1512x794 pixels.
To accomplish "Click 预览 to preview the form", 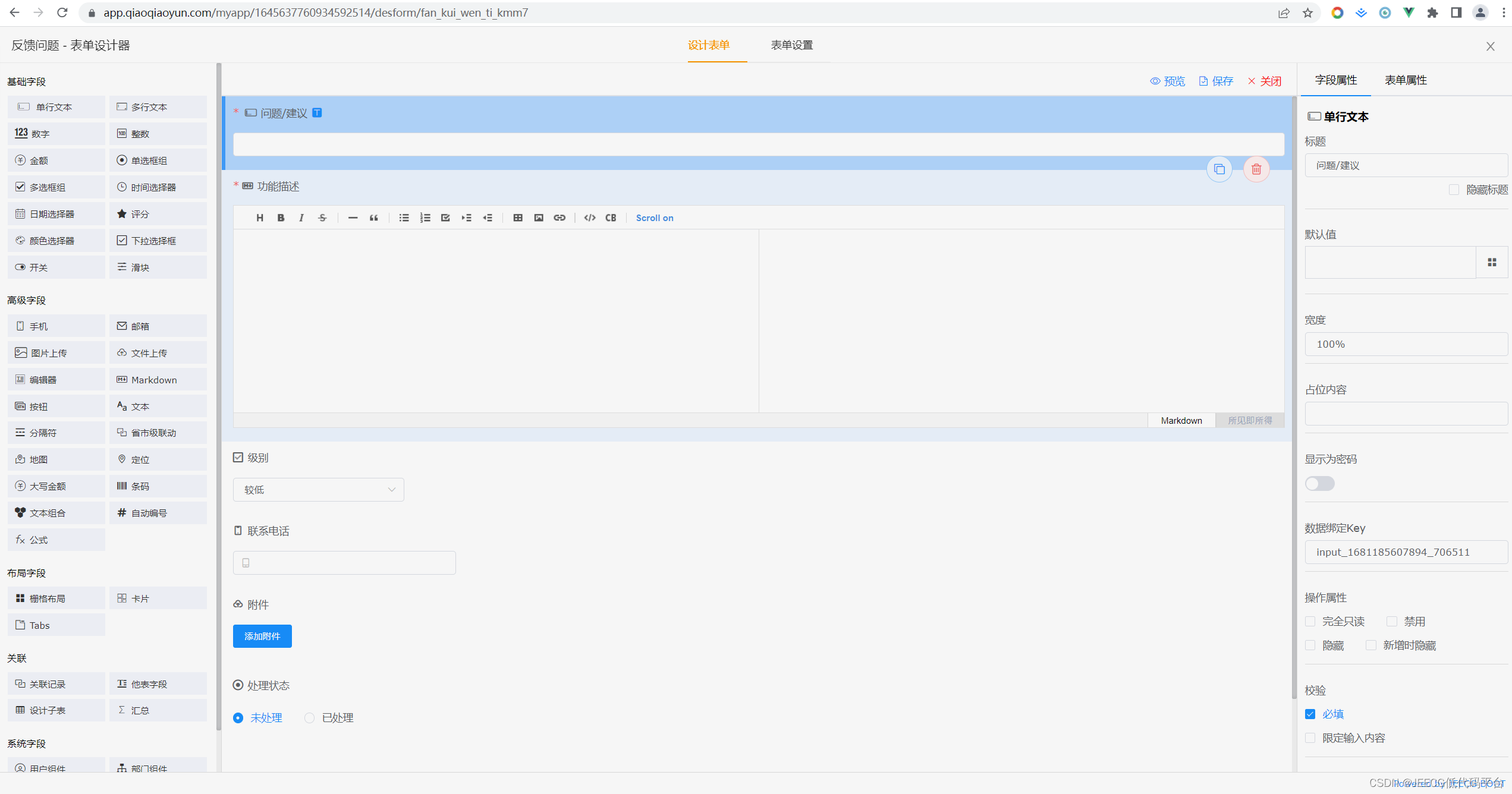I will (x=1167, y=81).
